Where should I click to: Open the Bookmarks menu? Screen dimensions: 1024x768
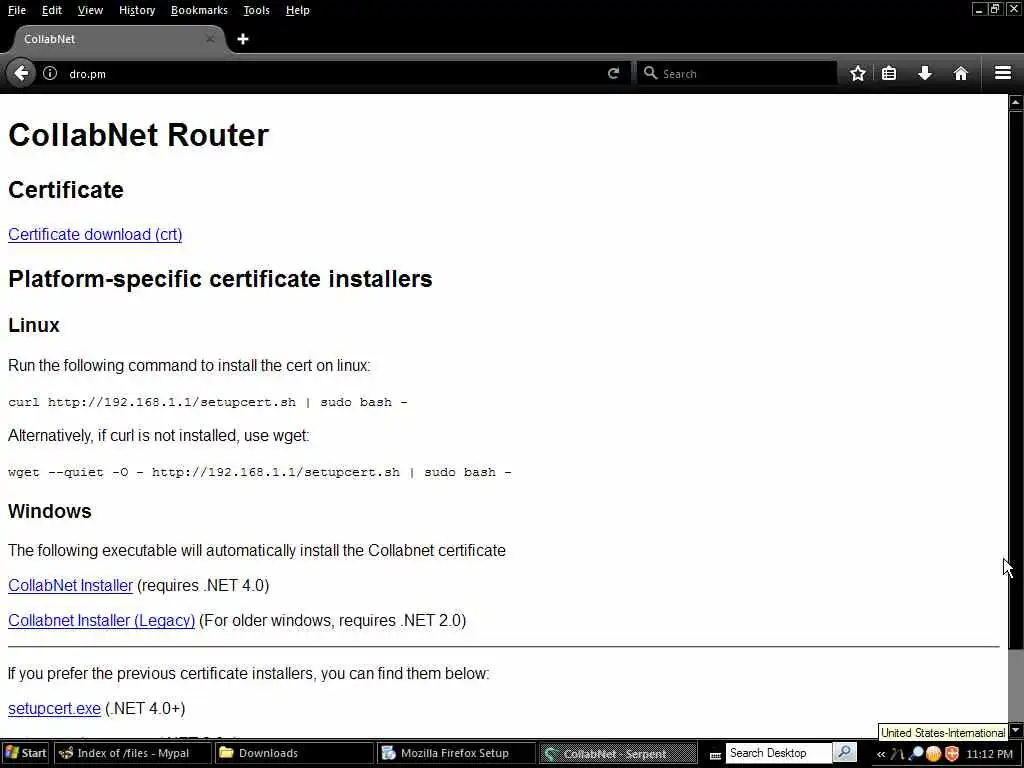coord(199,10)
